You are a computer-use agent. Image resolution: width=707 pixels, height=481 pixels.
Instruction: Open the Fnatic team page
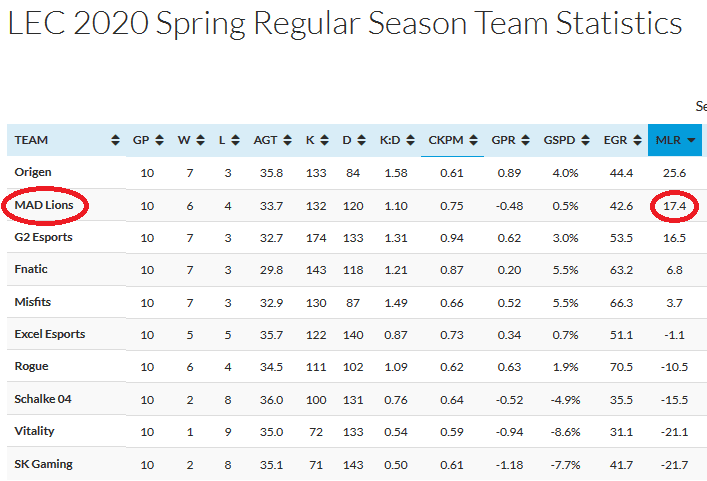pyautogui.click(x=31, y=269)
